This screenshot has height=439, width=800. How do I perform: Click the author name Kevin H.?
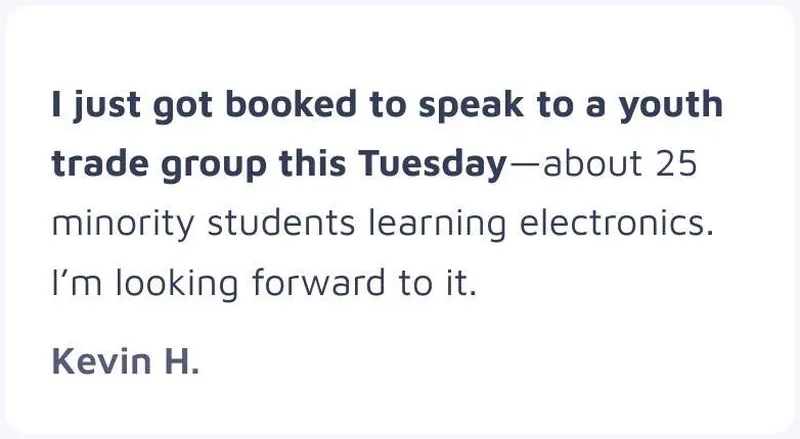(x=126, y=361)
